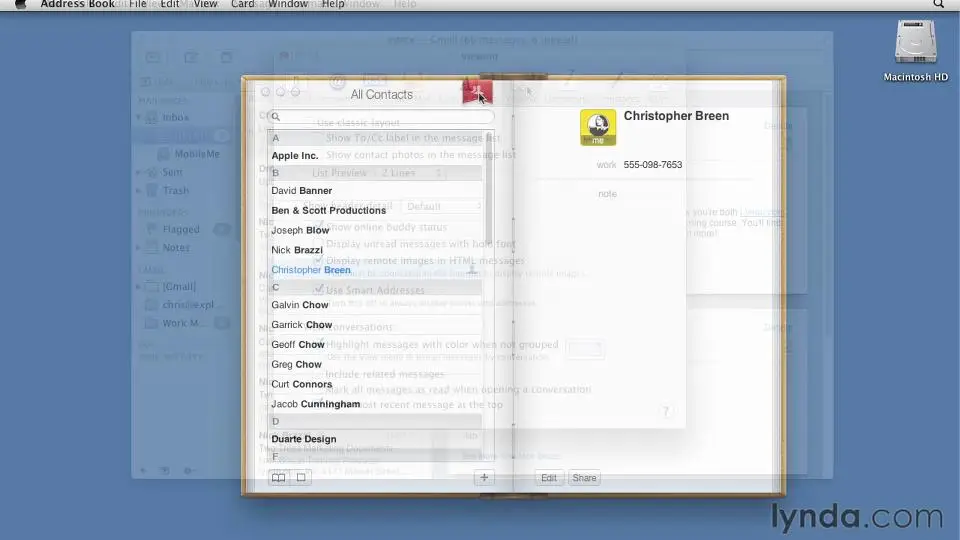
Task: Switch to card only view icon
Action: click(x=301, y=478)
